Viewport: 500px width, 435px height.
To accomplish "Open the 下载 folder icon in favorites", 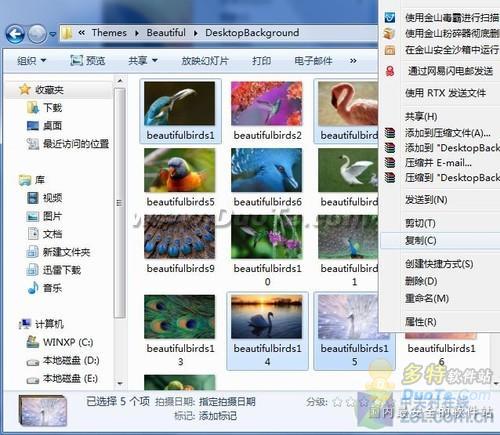I will [33, 108].
